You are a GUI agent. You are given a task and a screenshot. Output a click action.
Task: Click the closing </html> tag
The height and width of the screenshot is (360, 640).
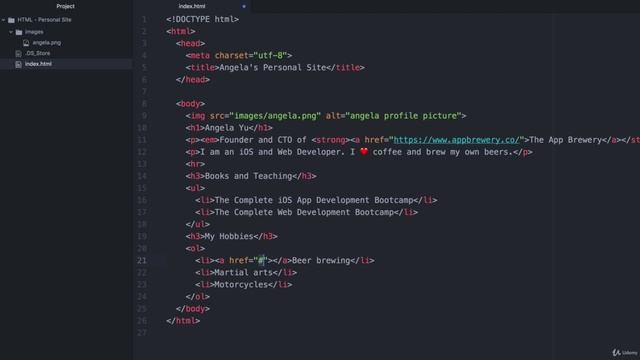pos(183,321)
